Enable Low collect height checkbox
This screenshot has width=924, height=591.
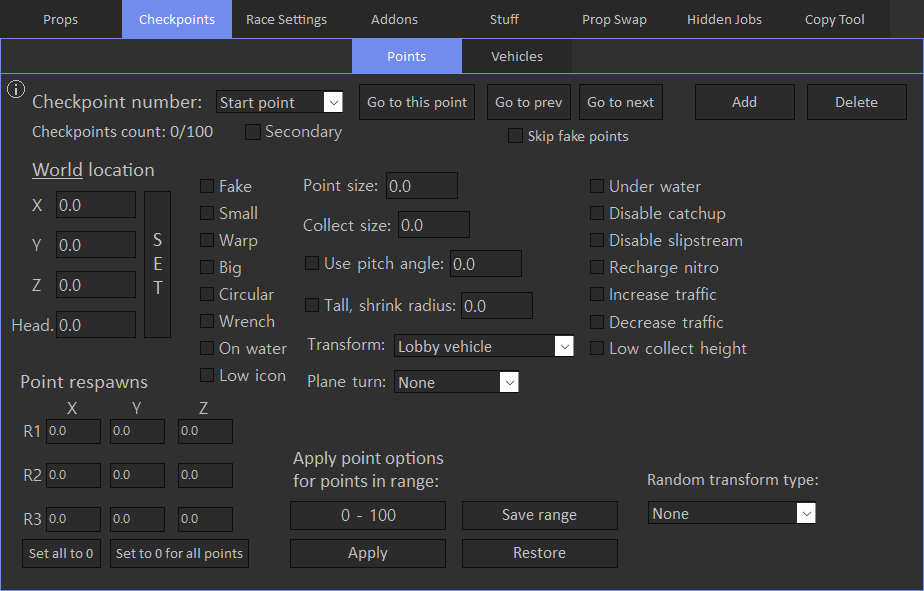click(597, 348)
